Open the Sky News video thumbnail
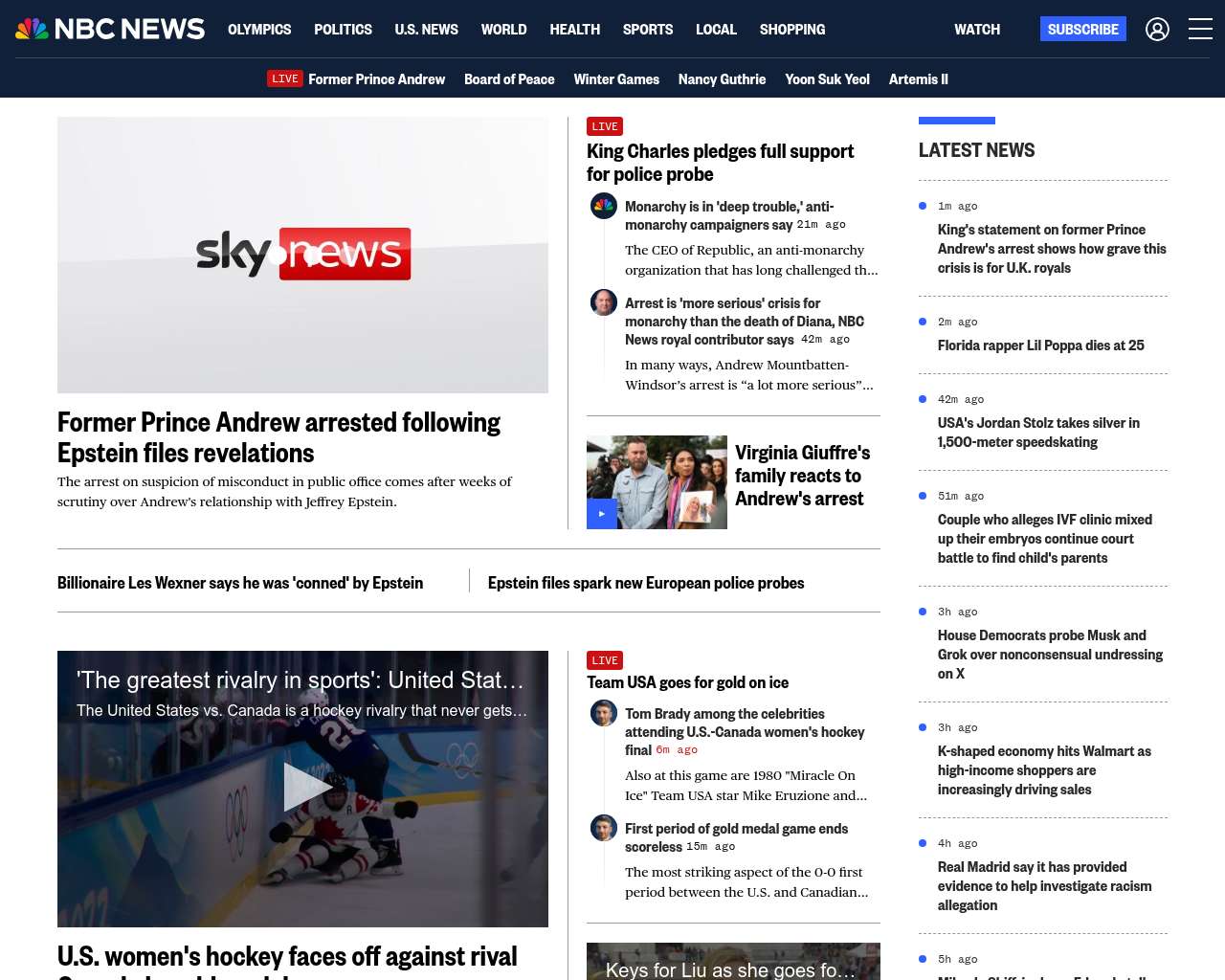 (x=302, y=255)
